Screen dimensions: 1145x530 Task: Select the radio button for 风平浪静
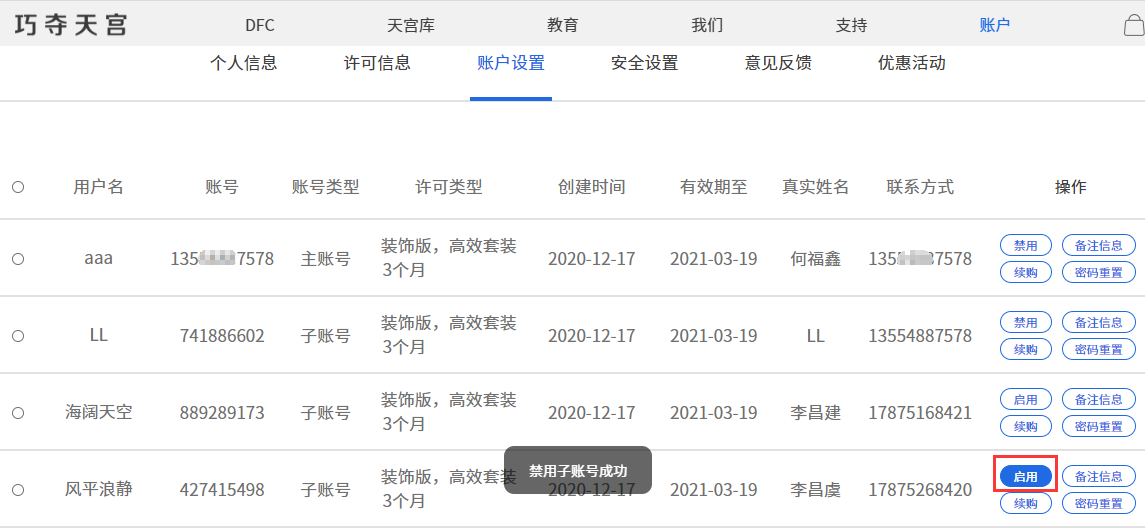(18, 490)
